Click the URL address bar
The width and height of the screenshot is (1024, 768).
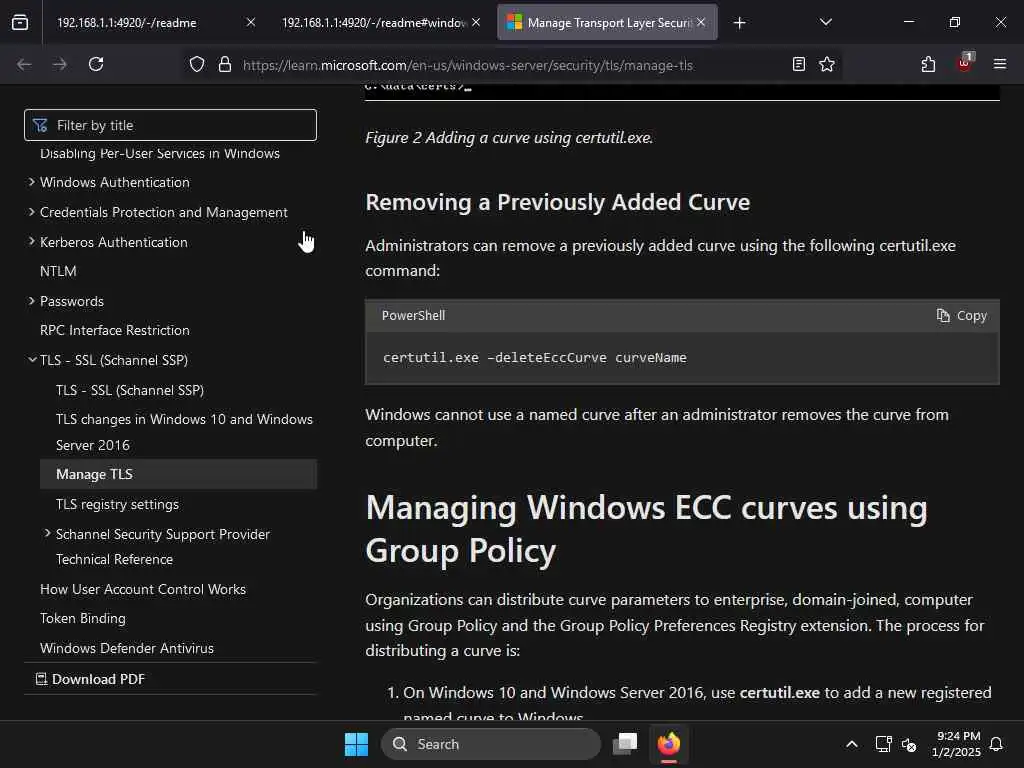[468, 65]
